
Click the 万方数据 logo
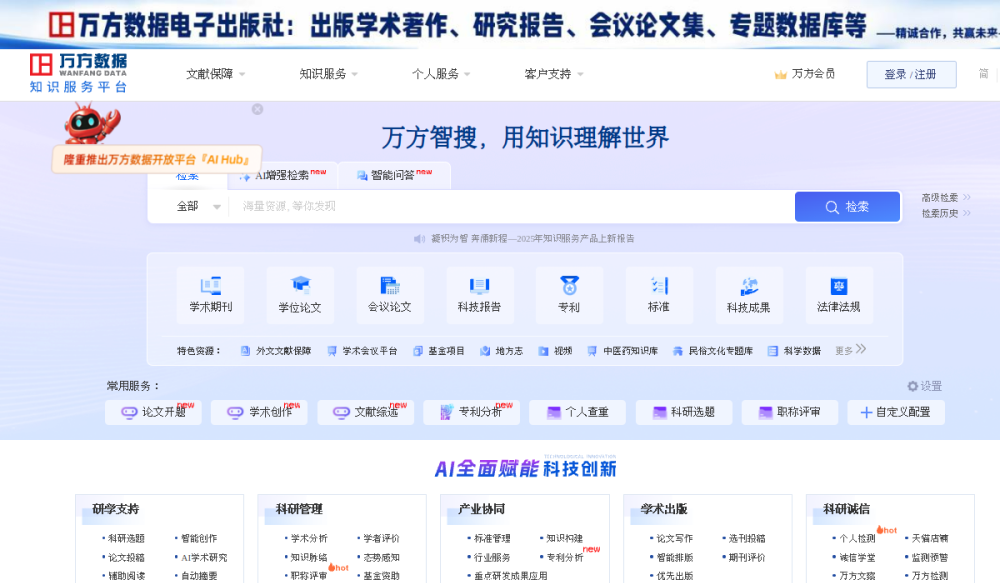point(78,73)
